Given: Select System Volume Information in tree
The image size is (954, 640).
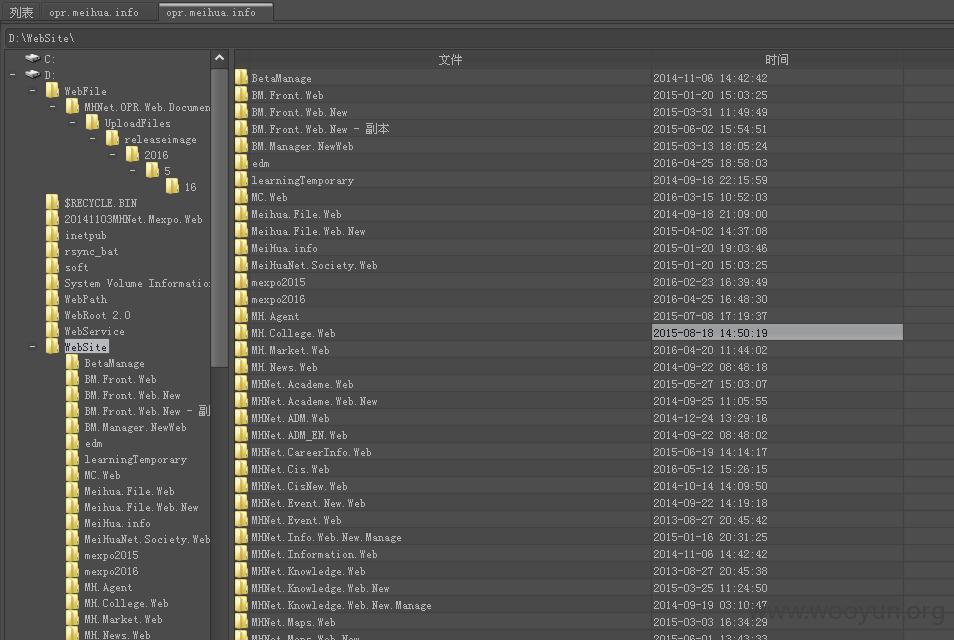Looking at the screenshot, I should pos(137,283).
